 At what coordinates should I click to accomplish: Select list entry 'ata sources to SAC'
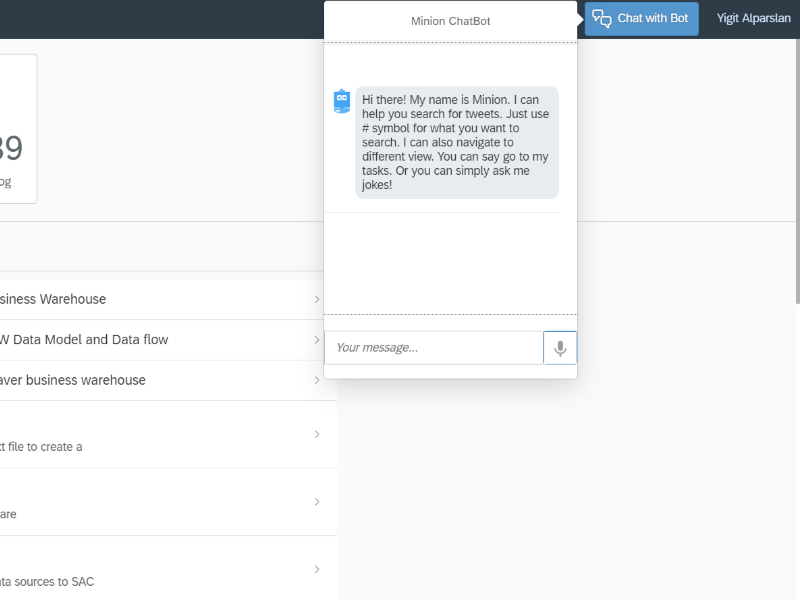click(x=50, y=580)
